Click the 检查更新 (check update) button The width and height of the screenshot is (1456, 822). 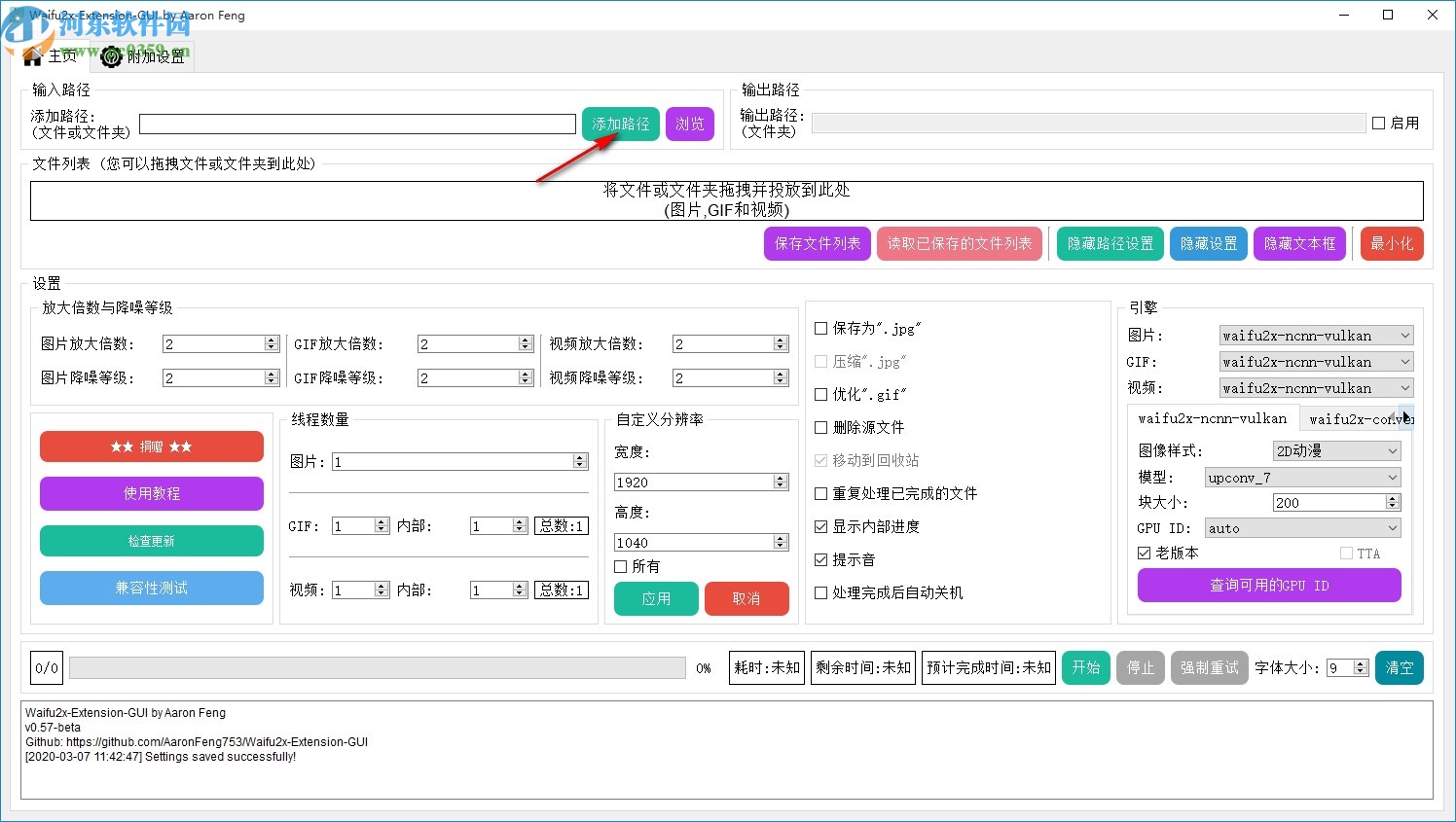151,541
